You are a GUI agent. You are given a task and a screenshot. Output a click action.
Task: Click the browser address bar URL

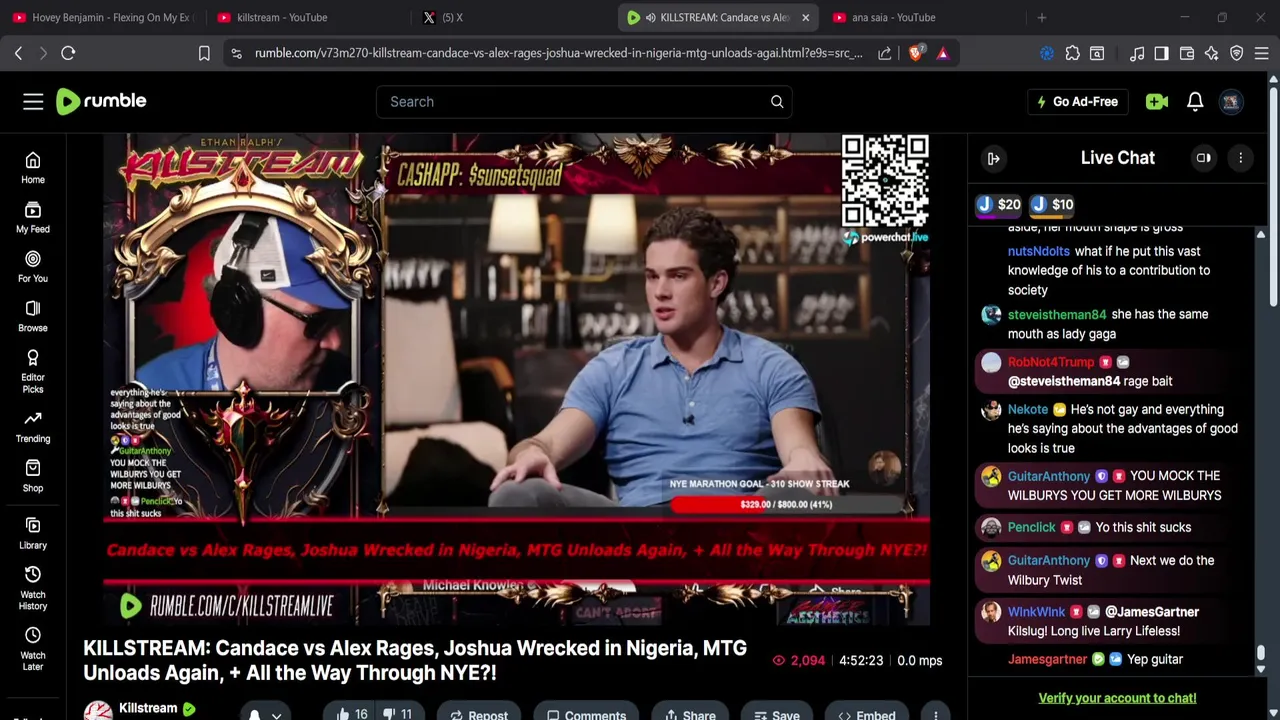(x=558, y=53)
